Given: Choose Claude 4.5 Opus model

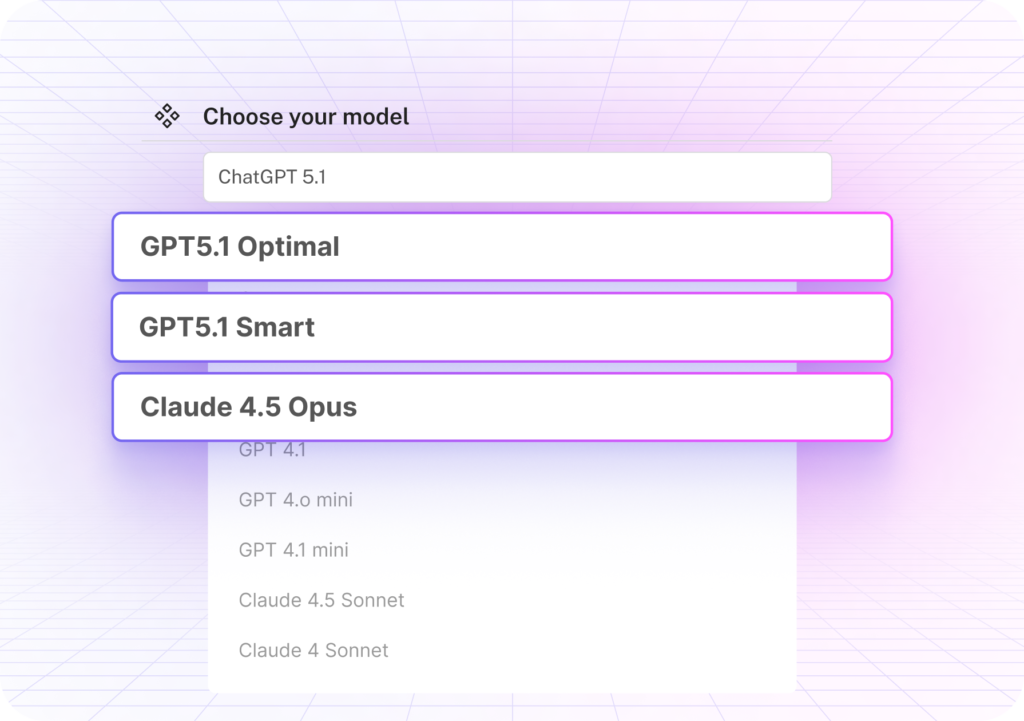Looking at the screenshot, I should tap(500, 407).
